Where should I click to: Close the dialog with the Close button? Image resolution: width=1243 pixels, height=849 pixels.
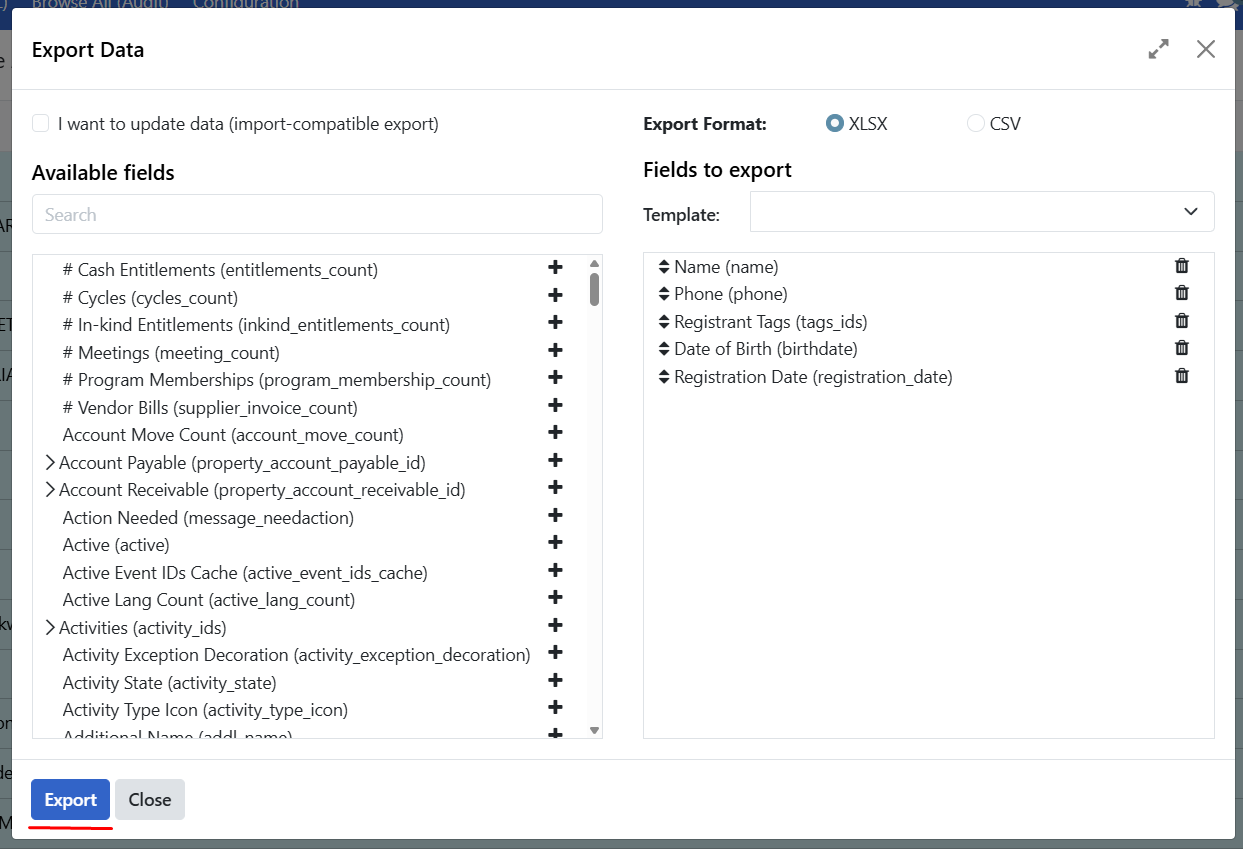point(149,799)
